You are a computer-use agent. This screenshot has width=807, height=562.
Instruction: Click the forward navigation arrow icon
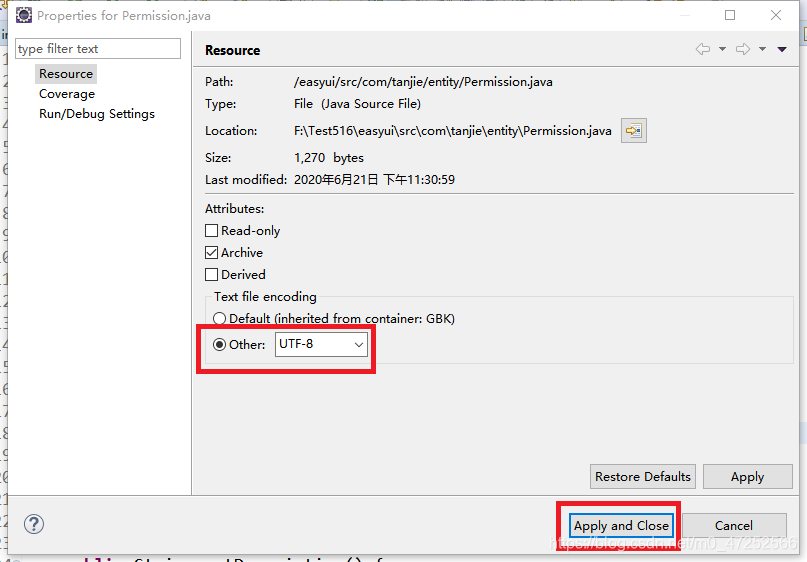(743, 49)
